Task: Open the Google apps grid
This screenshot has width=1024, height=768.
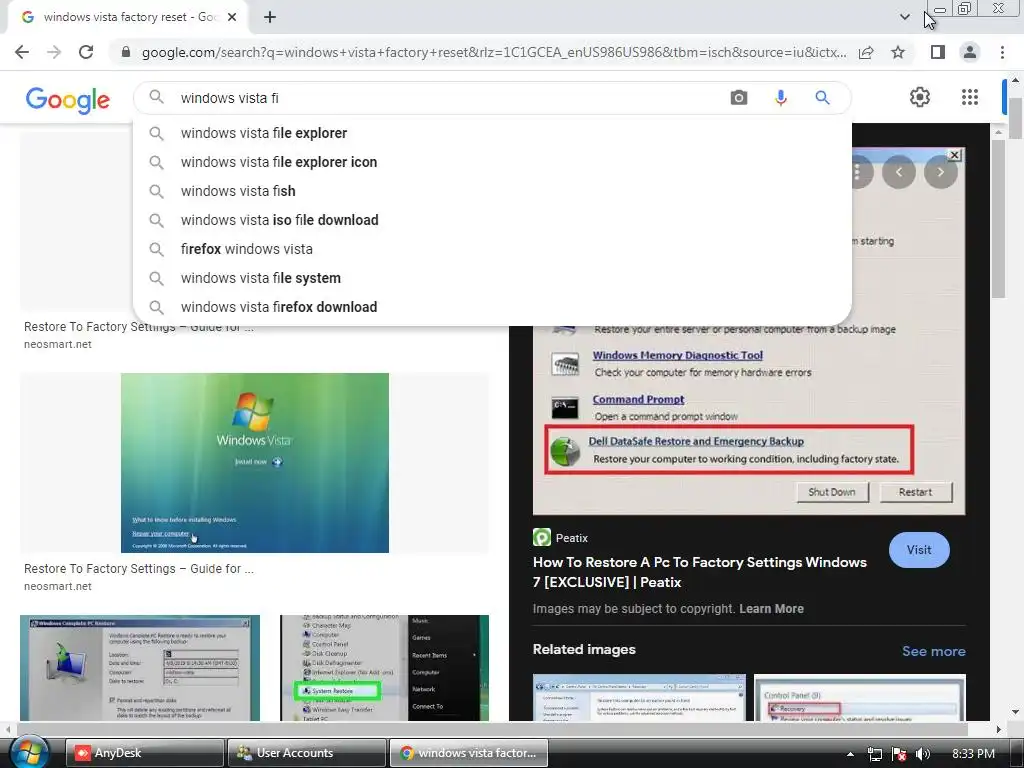Action: pyautogui.click(x=970, y=97)
